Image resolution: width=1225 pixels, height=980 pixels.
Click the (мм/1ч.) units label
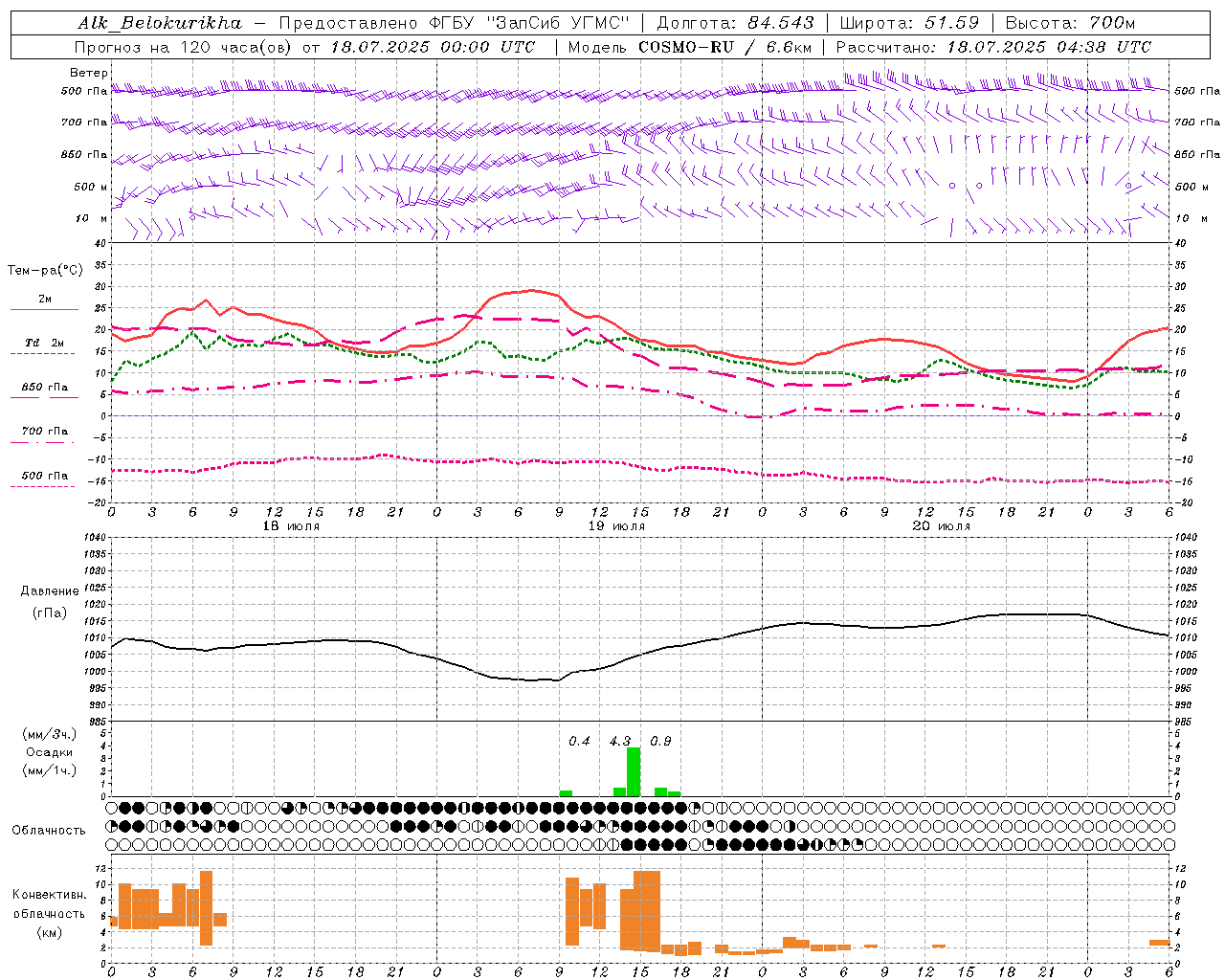[50, 770]
